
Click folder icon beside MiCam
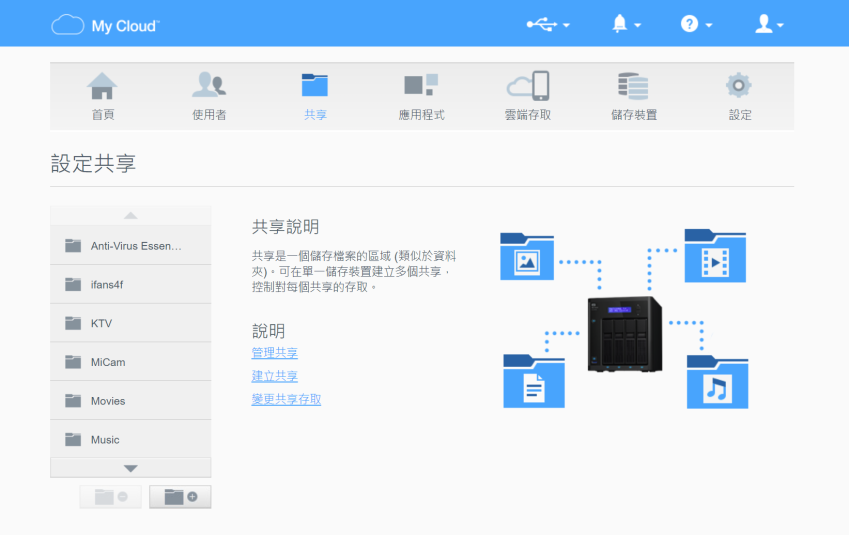73,362
